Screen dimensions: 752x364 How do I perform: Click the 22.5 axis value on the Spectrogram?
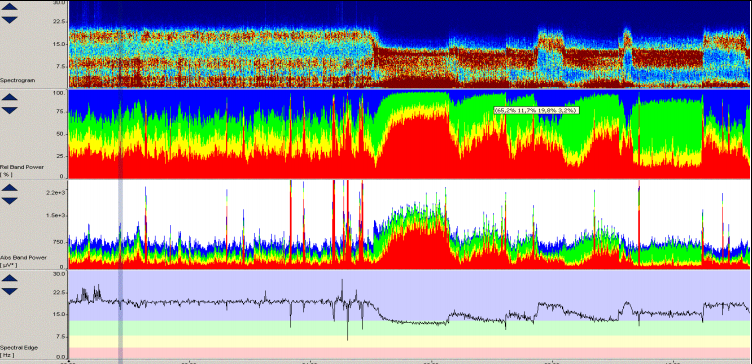[59, 21]
